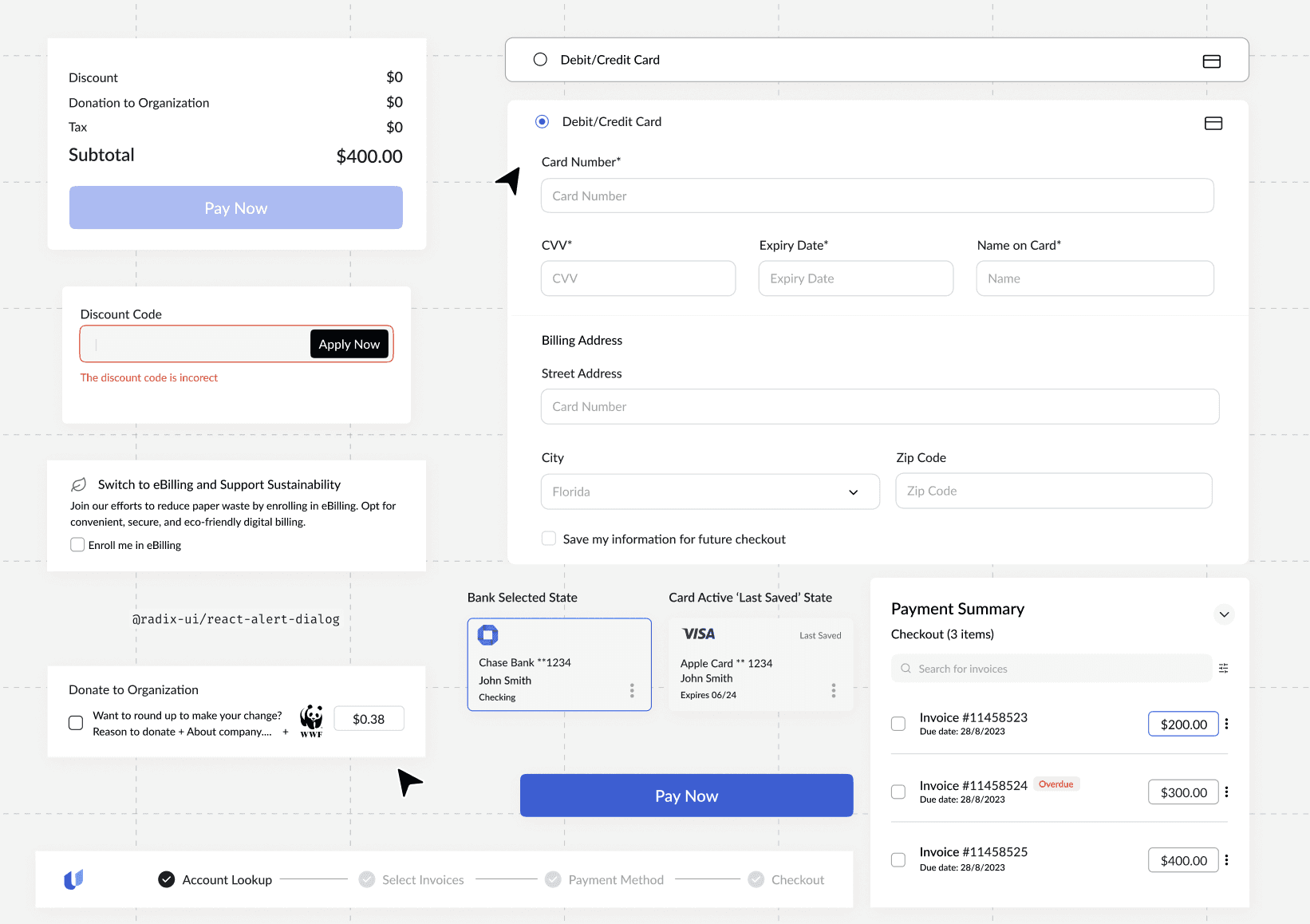Open the three-dot menu on the Apple Card

click(x=834, y=690)
